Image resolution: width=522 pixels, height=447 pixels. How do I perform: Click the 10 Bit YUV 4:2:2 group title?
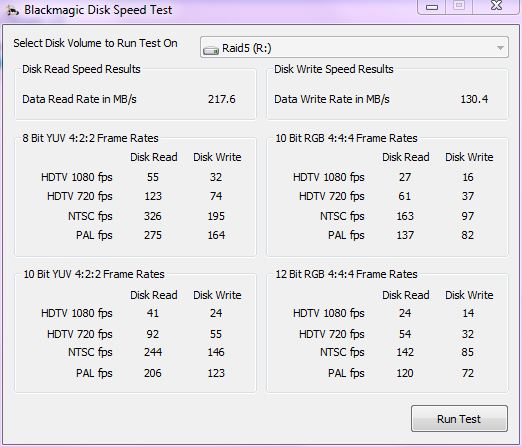pyautogui.click(x=94, y=274)
